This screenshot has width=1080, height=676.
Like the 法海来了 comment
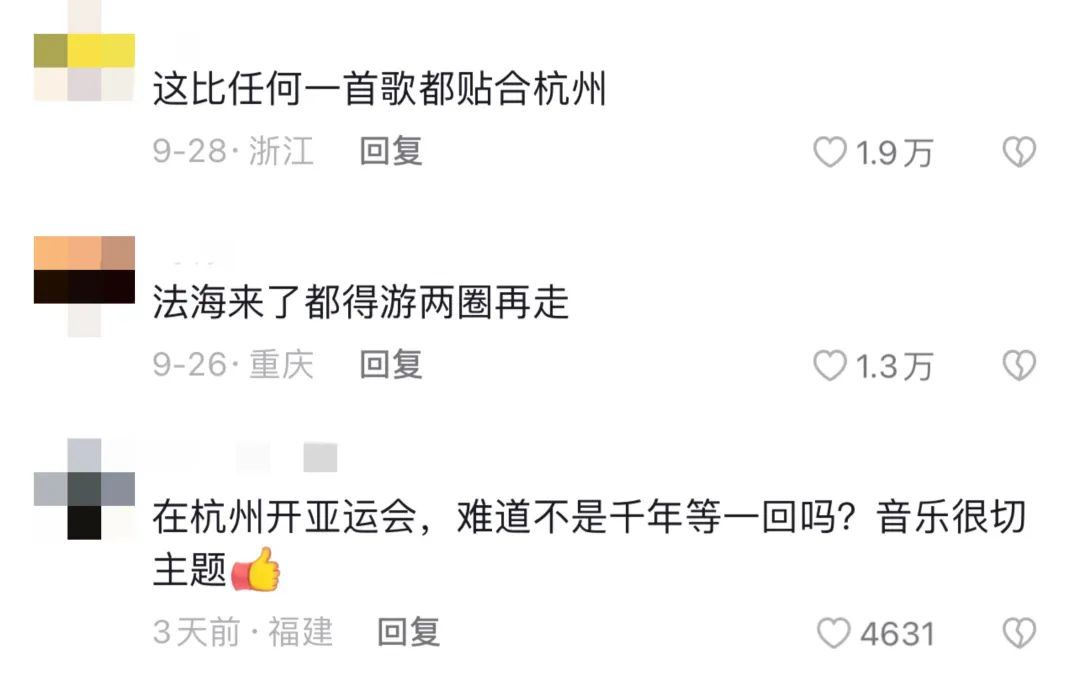[829, 366]
